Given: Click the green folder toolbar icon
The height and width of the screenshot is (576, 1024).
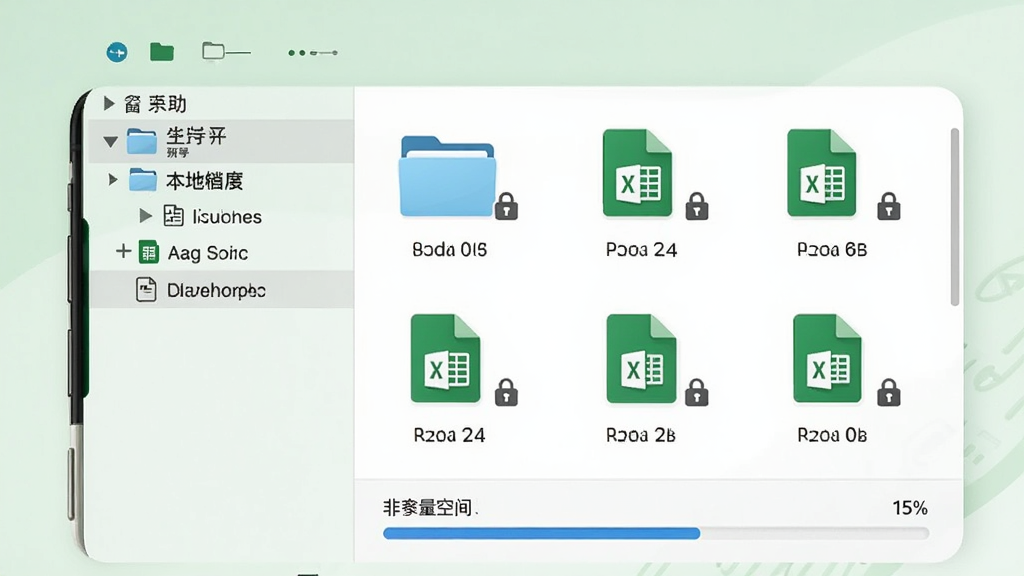Looking at the screenshot, I should [161, 52].
